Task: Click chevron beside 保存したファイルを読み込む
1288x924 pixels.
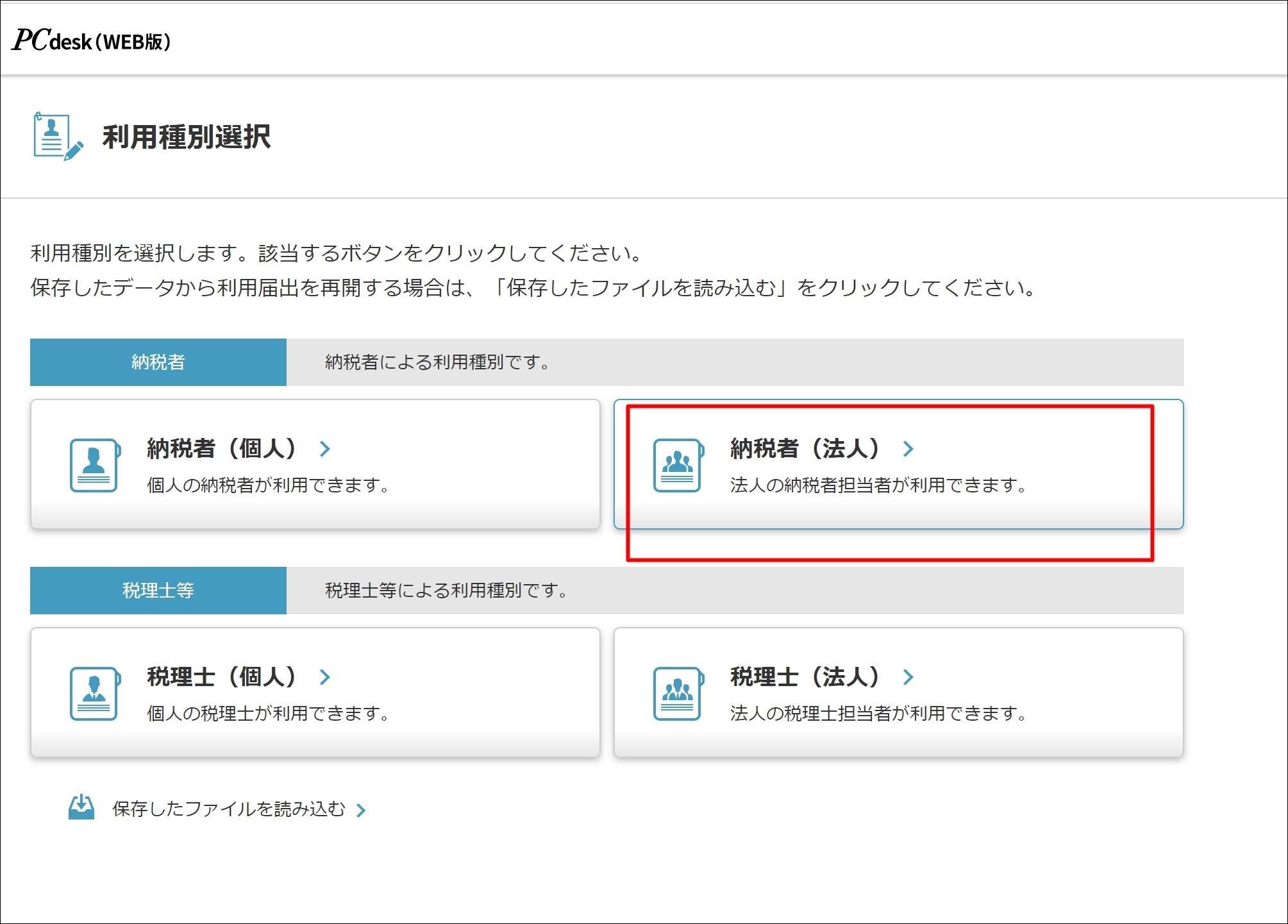Action: 361,811
